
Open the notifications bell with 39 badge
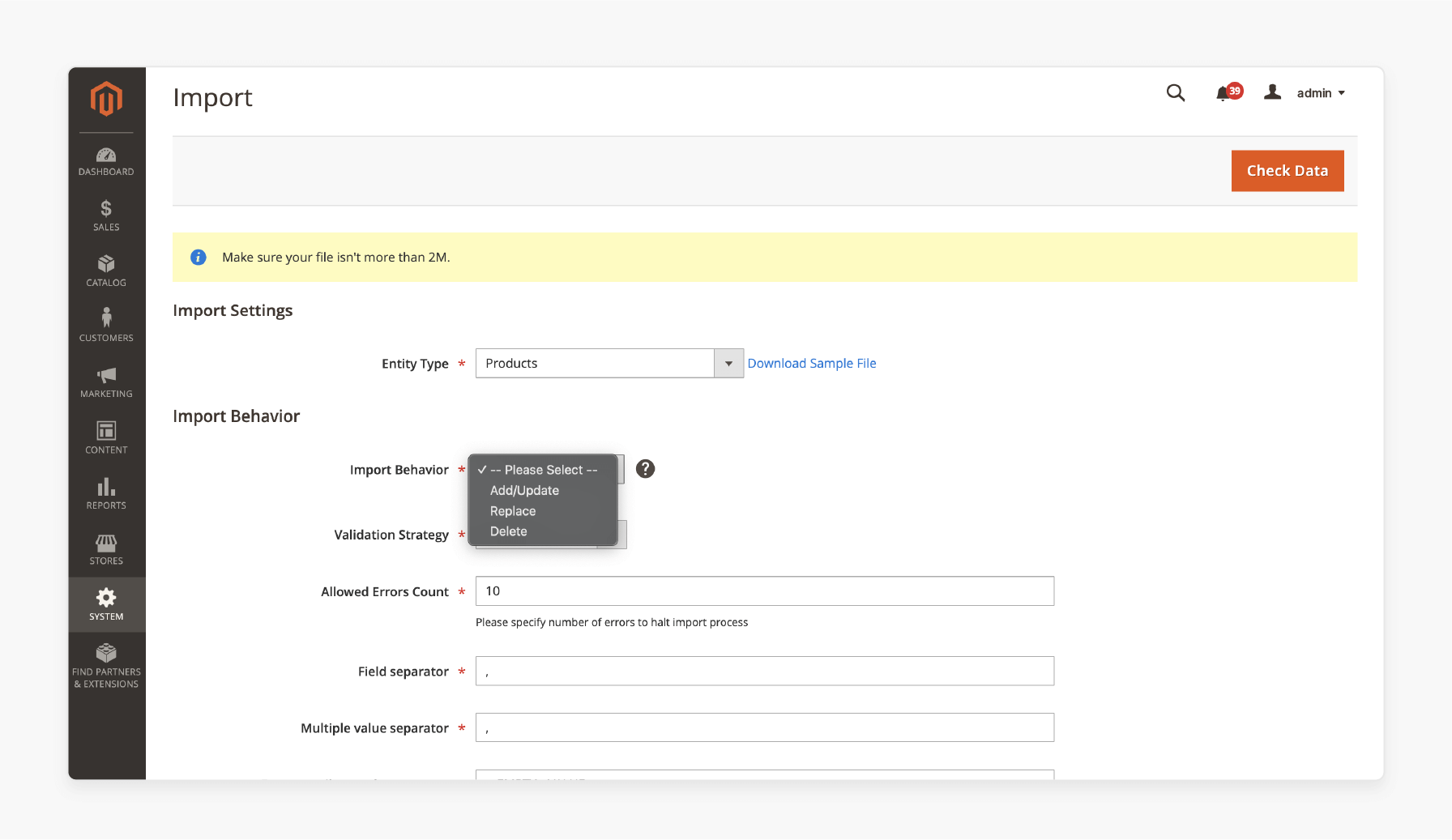coord(1229,92)
